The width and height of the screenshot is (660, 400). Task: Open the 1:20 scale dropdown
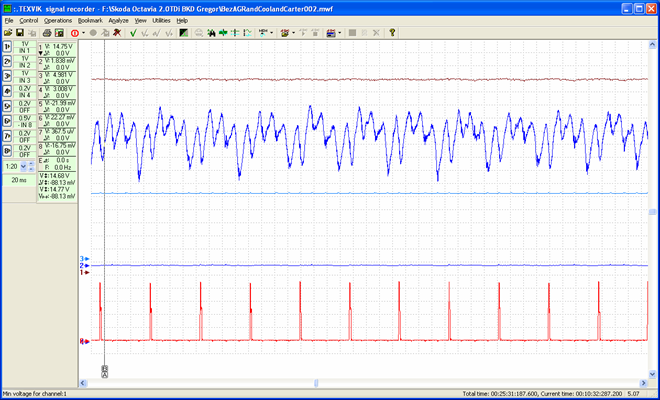pyautogui.click(x=23, y=166)
